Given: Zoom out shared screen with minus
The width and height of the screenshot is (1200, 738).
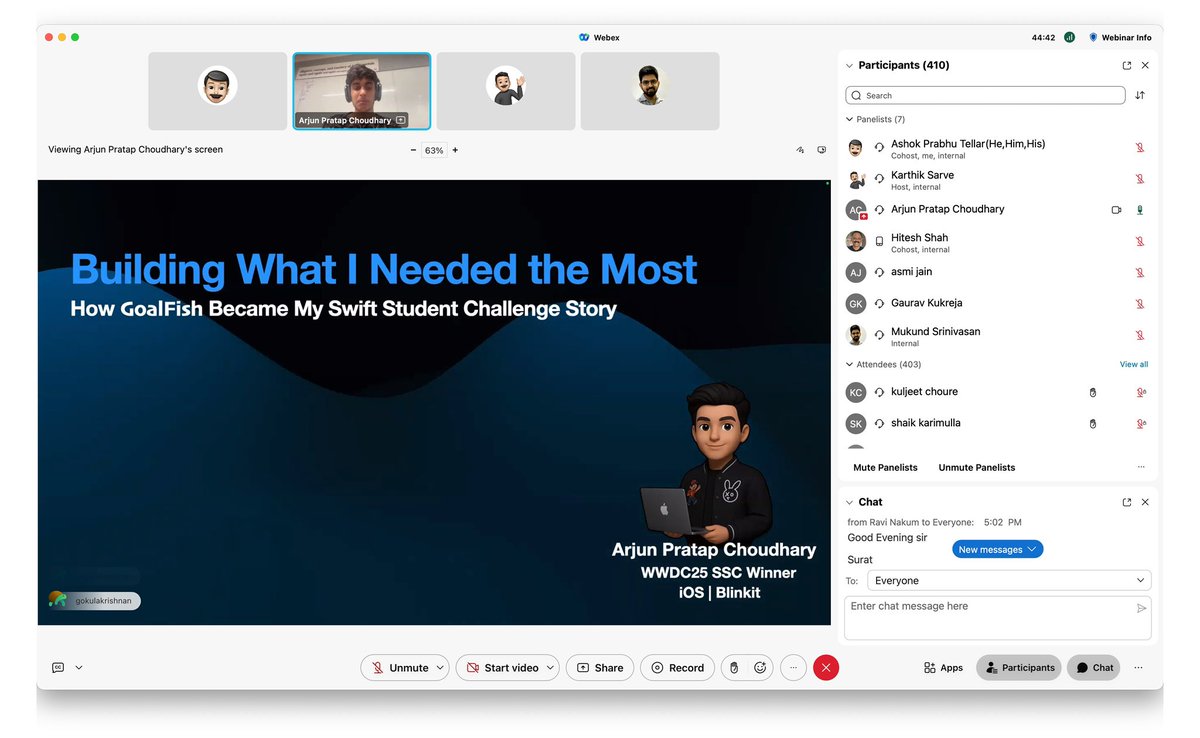Looking at the screenshot, I should pos(413,150).
